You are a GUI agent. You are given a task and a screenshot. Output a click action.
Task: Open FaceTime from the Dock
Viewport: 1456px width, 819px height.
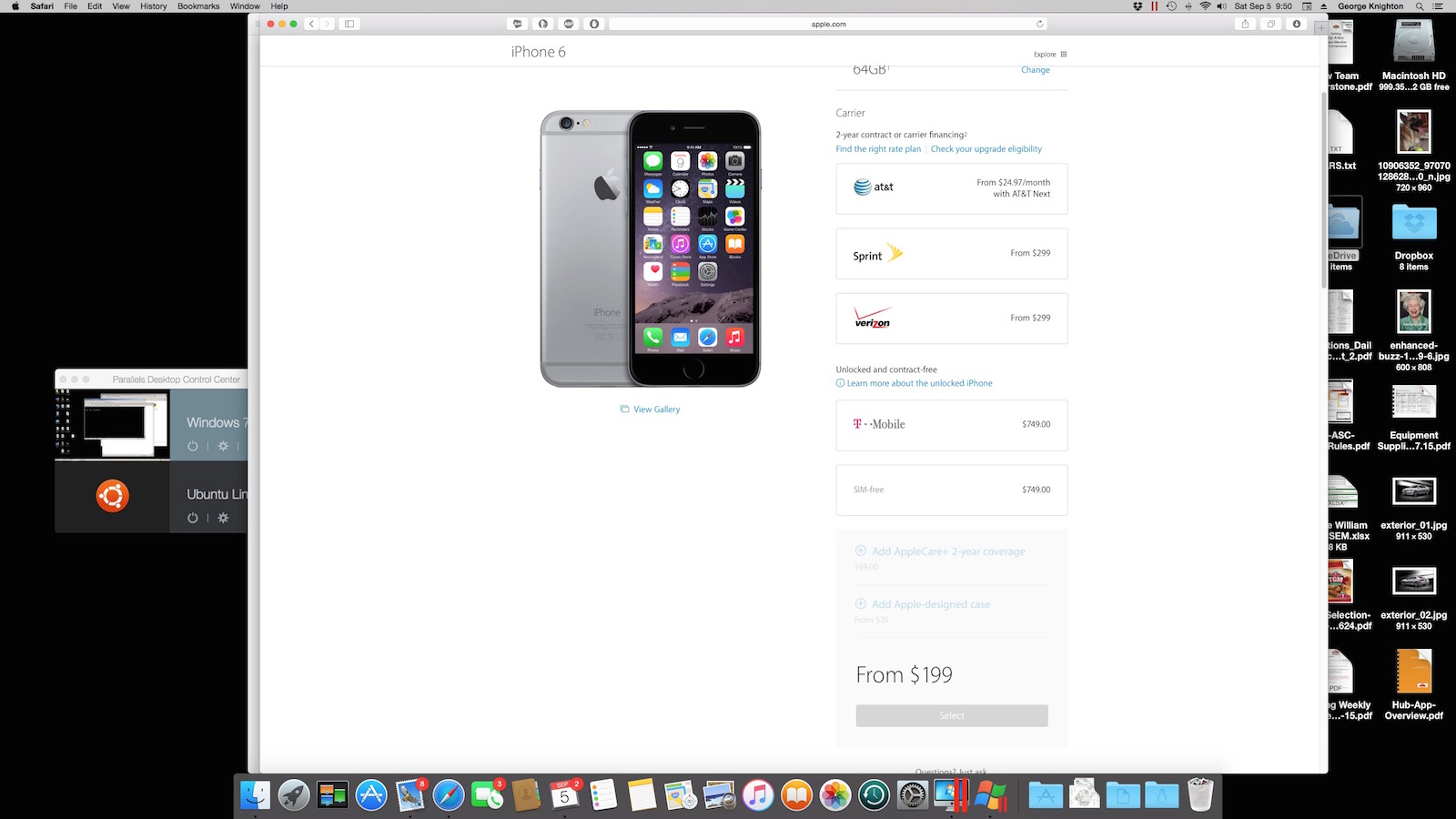coord(487,795)
